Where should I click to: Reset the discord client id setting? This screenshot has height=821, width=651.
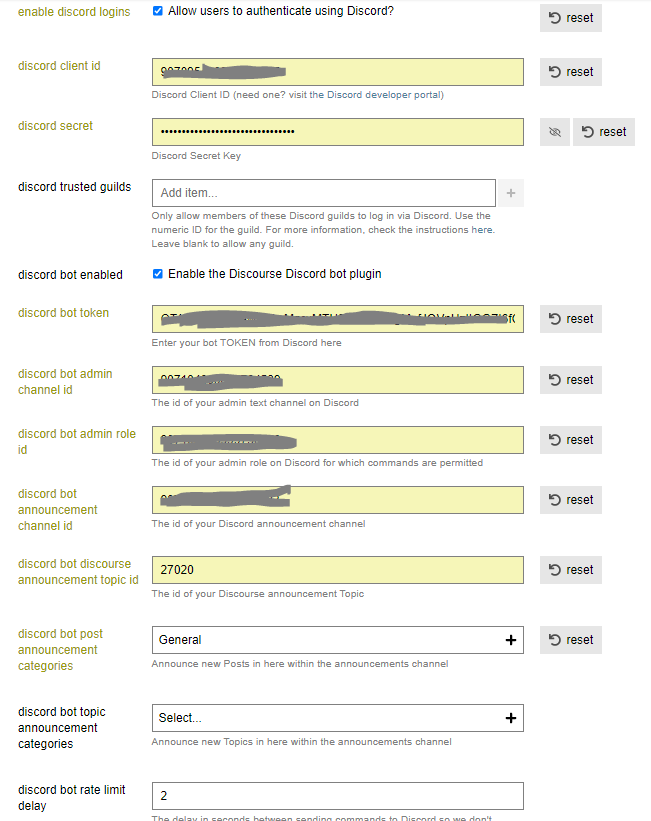click(570, 72)
